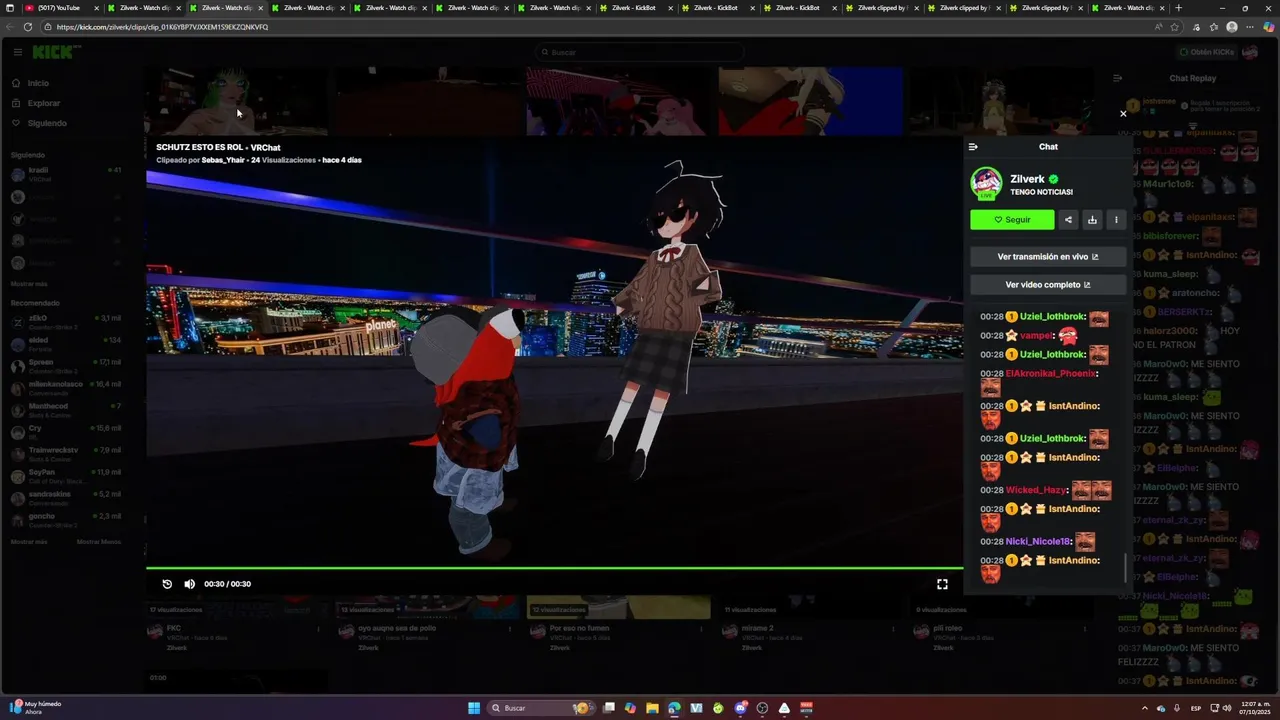Collapse with Mostrar Menos link
The height and width of the screenshot is (720, 1280).
click(x=99, y=542)
